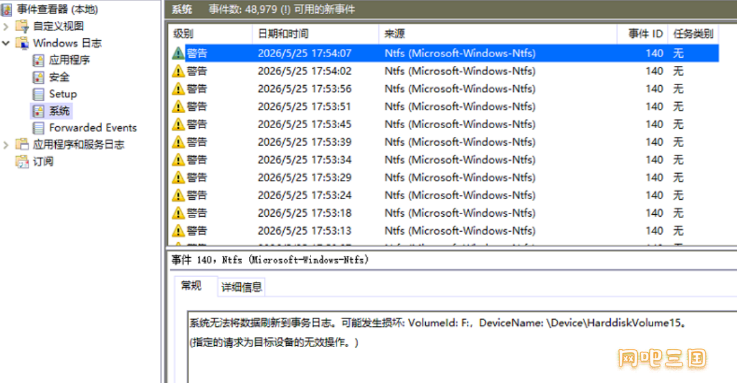This screenshot has height=383, width=737.
Task: Click 无 task category in 17:53:29 row
Action: [x=678, y=178]
